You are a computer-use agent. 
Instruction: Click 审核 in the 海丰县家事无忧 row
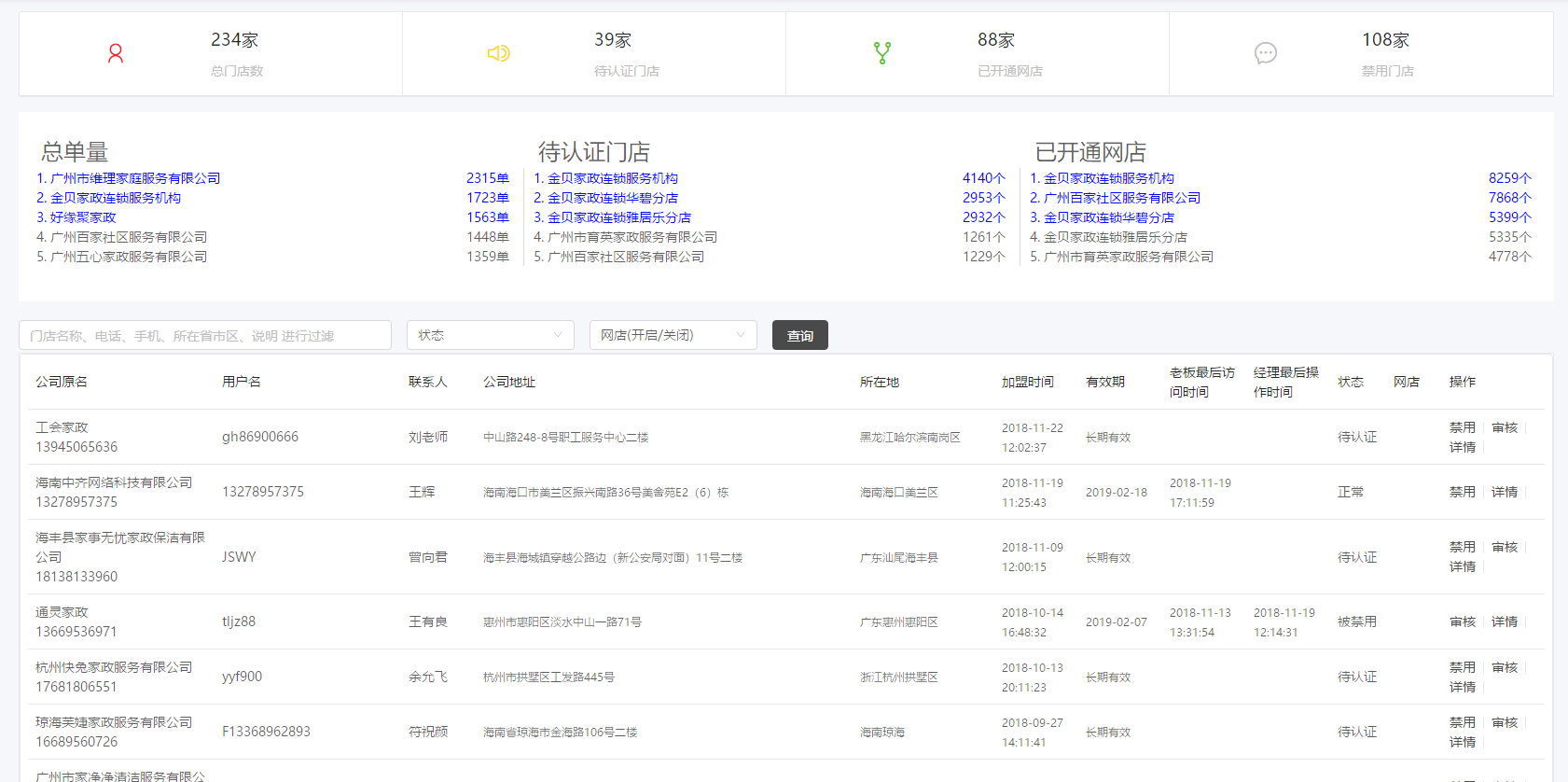[x=1505, y=547]
